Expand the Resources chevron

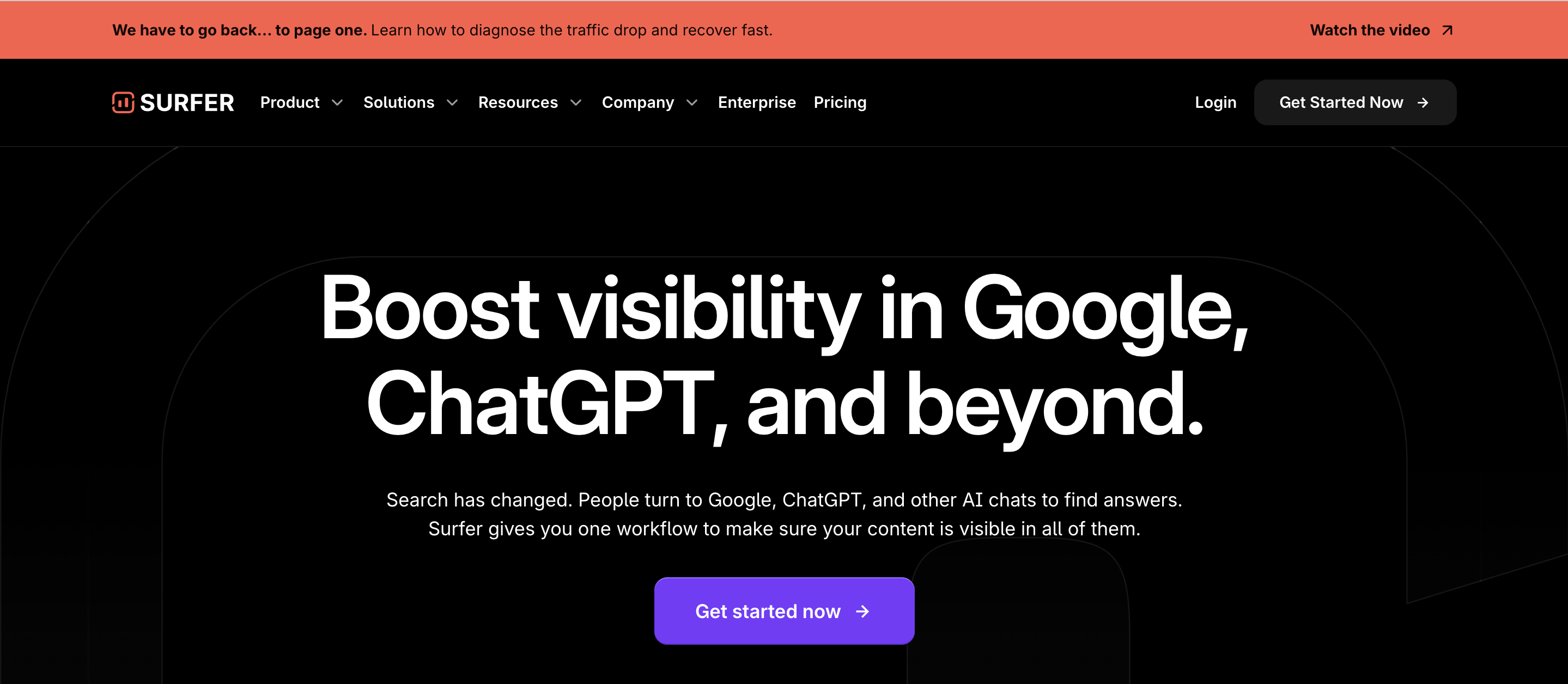pos(576,103)
